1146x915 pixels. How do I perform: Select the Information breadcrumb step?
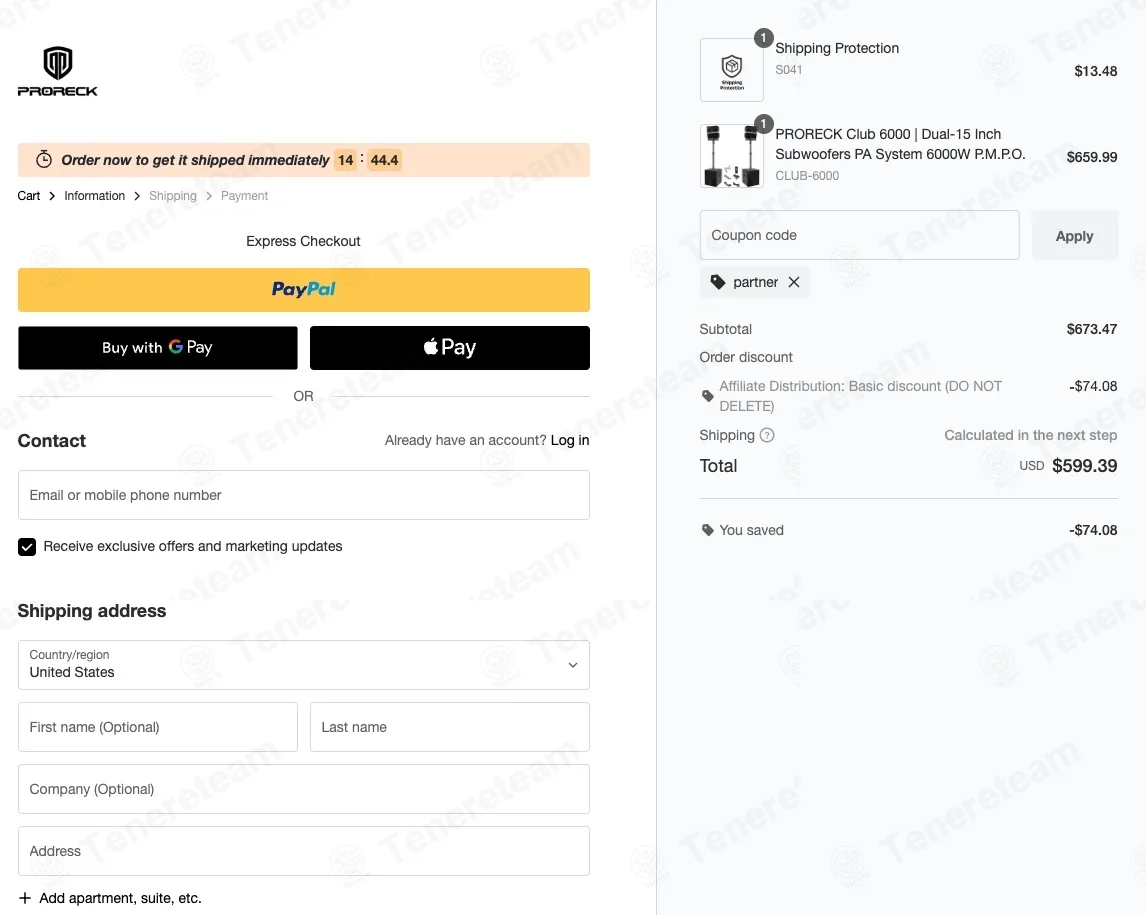pos(95,196)
